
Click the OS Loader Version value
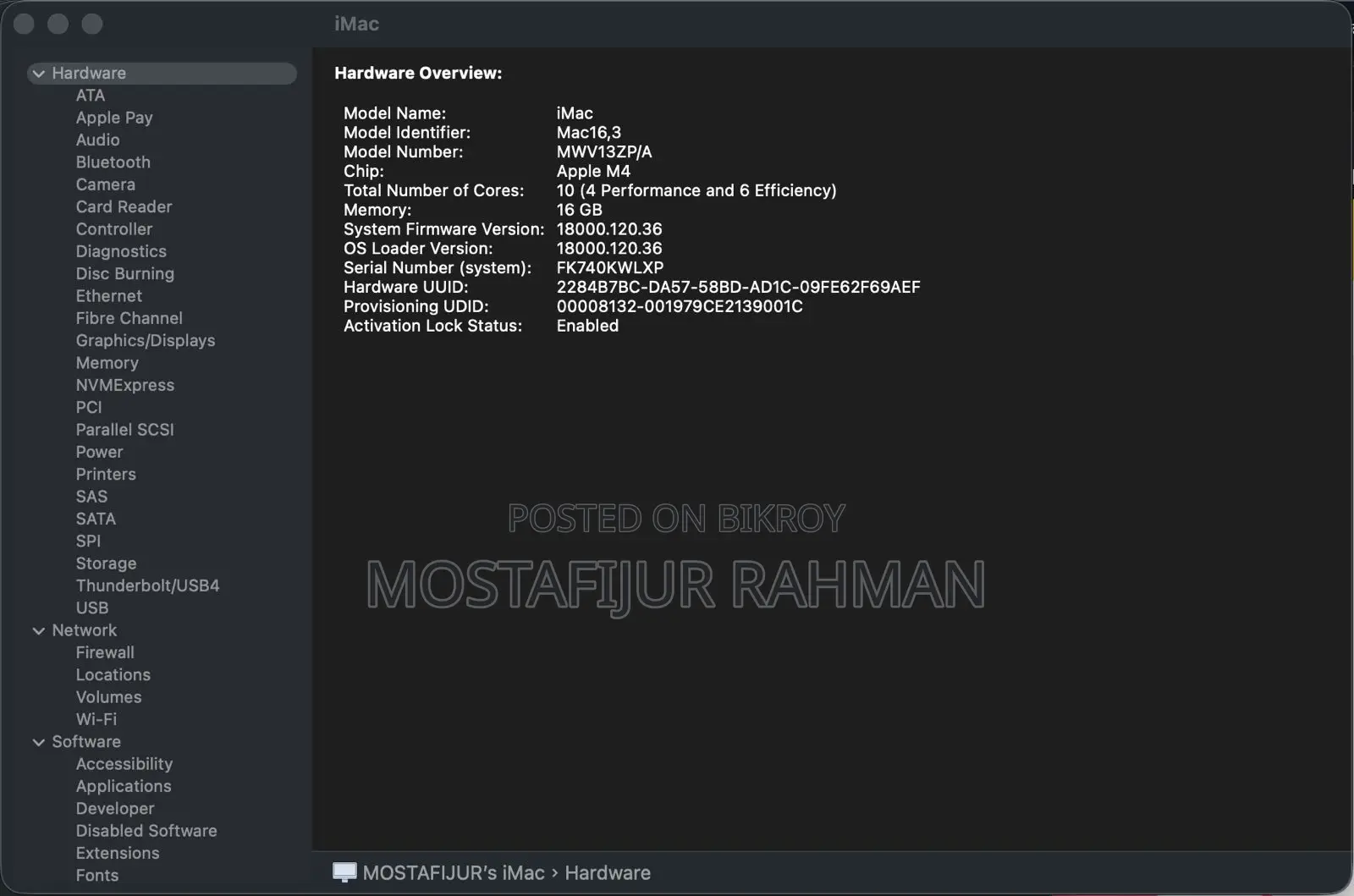coord(609,249)
